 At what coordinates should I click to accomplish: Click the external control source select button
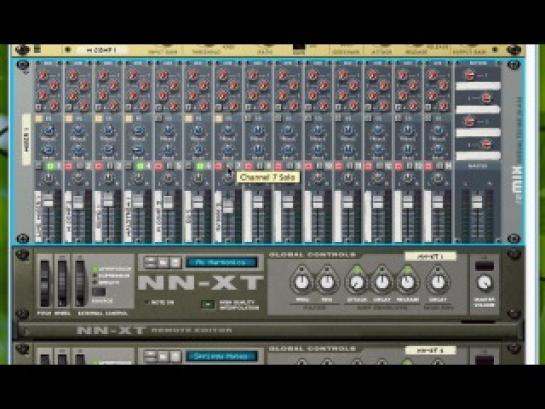99,292
